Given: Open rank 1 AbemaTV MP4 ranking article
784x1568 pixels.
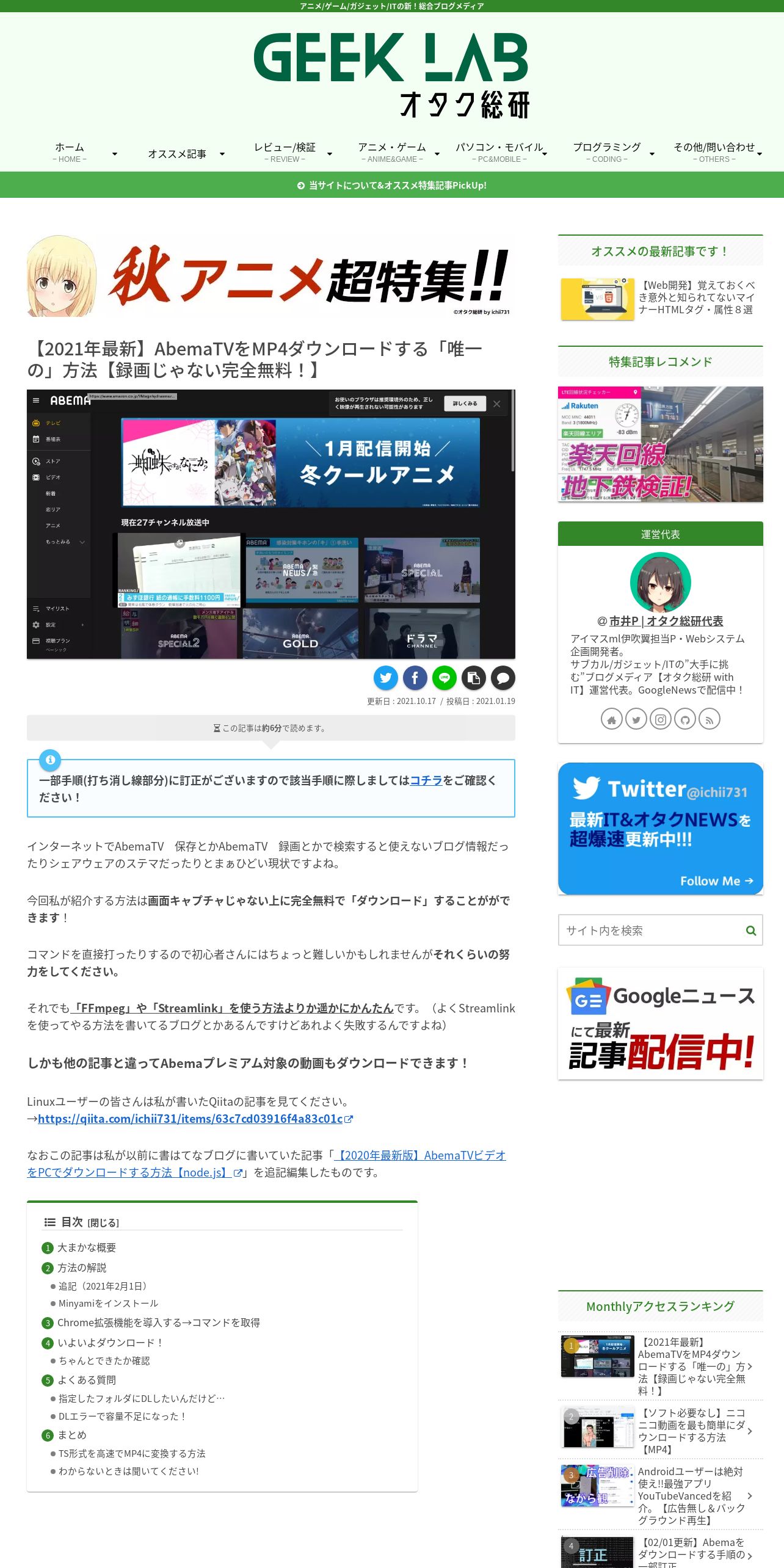Looking at the screenshot, I should (661, 1366).
